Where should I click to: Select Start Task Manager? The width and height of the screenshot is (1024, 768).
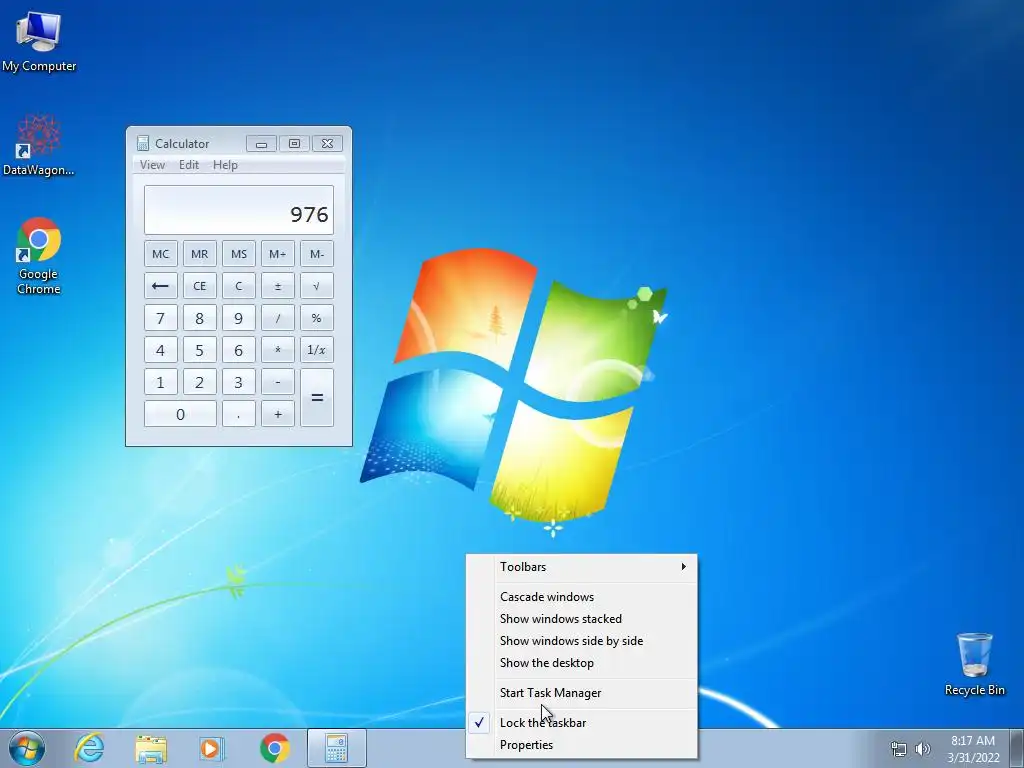(x=582, y=693)
